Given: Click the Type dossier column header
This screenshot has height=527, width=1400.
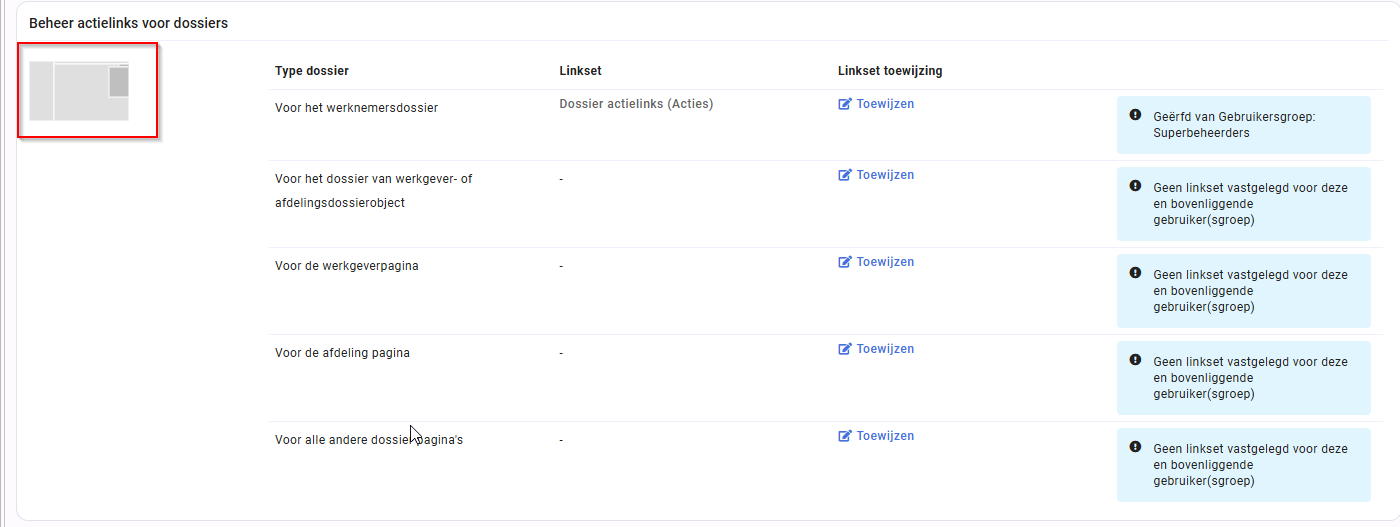Looking at the screenshot, I should (x=312, y=71).
